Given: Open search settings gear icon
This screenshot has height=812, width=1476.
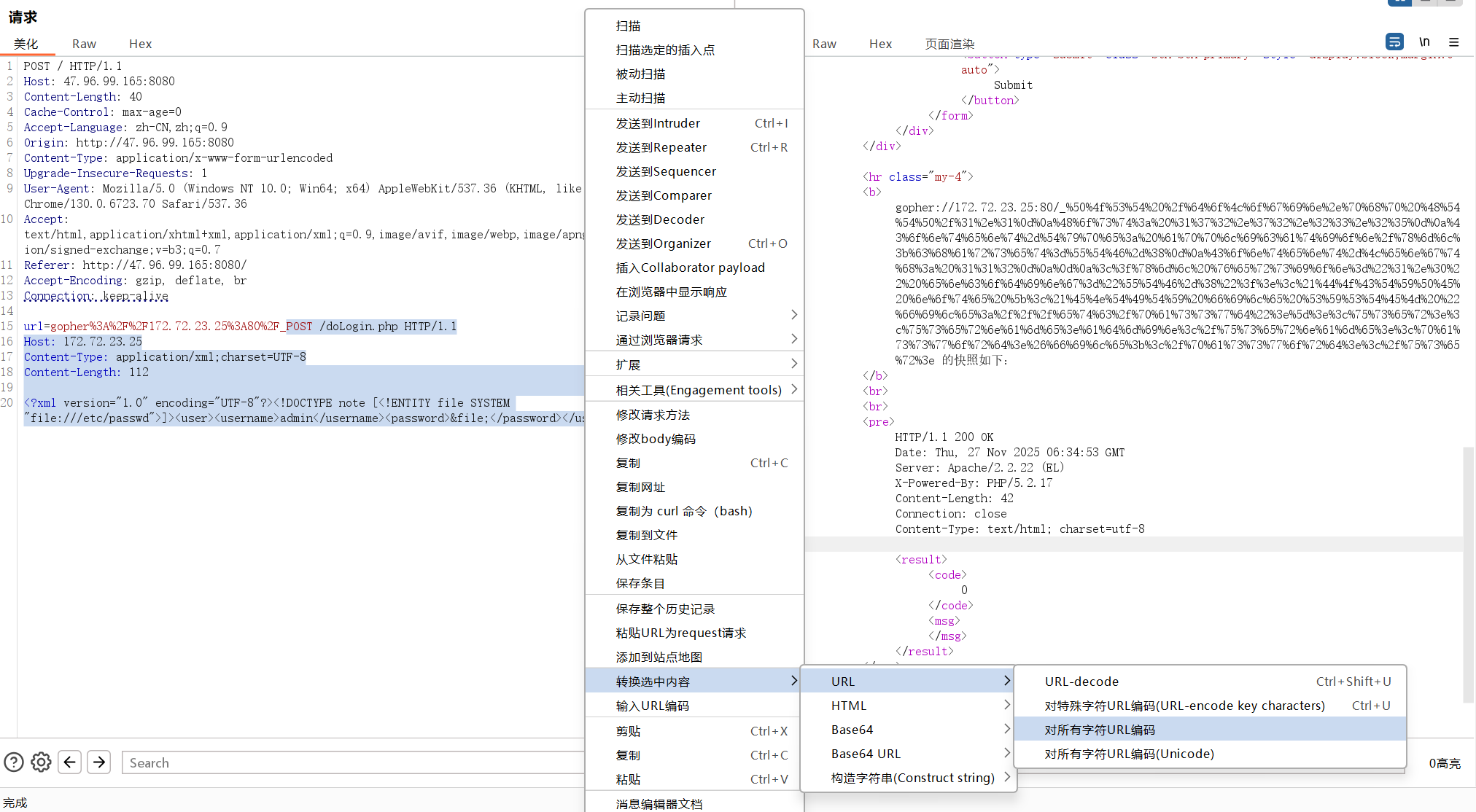Looking at the screenshot, I should point(41,762).
